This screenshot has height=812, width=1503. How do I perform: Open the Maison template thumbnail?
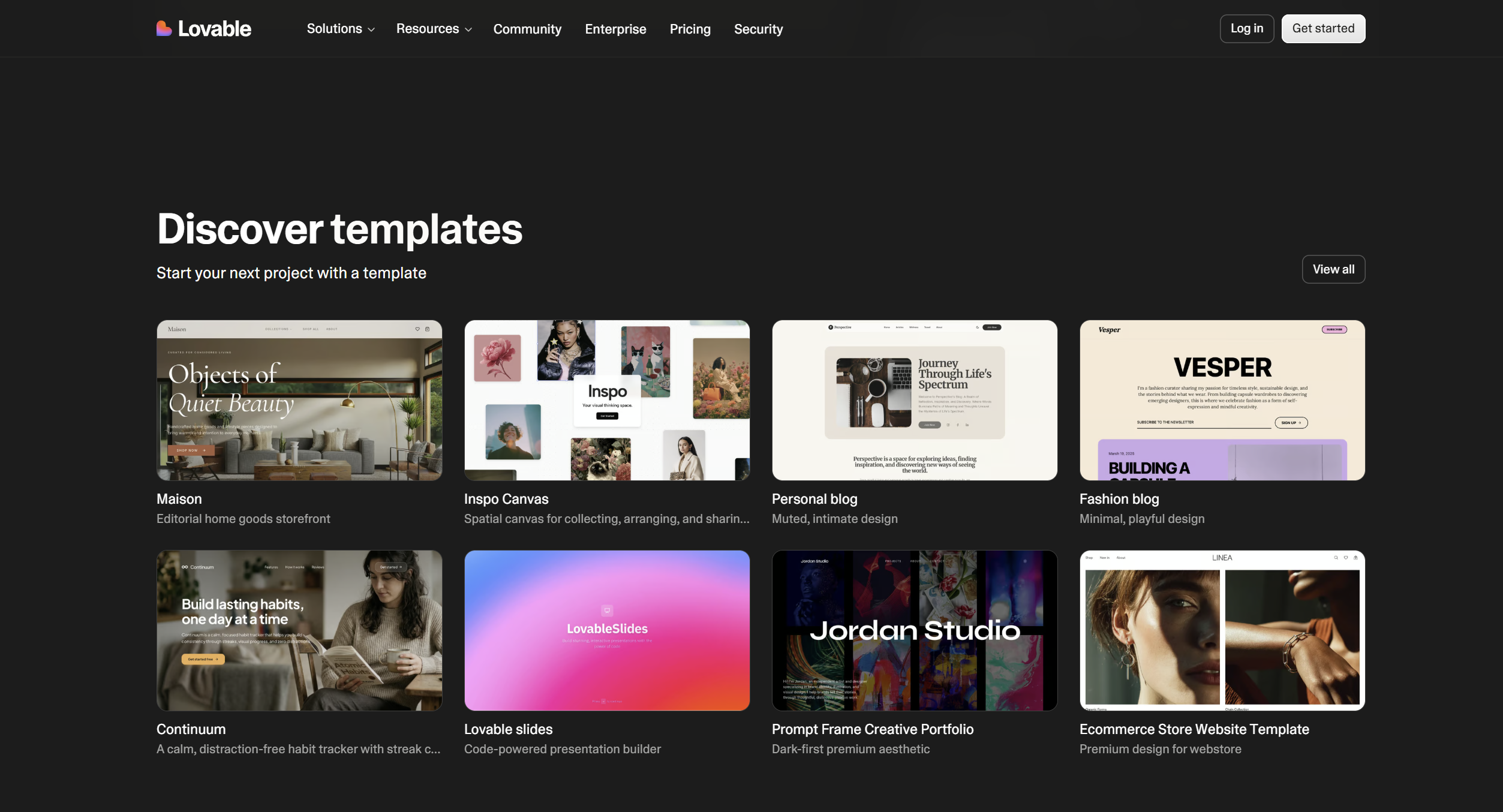299,400
